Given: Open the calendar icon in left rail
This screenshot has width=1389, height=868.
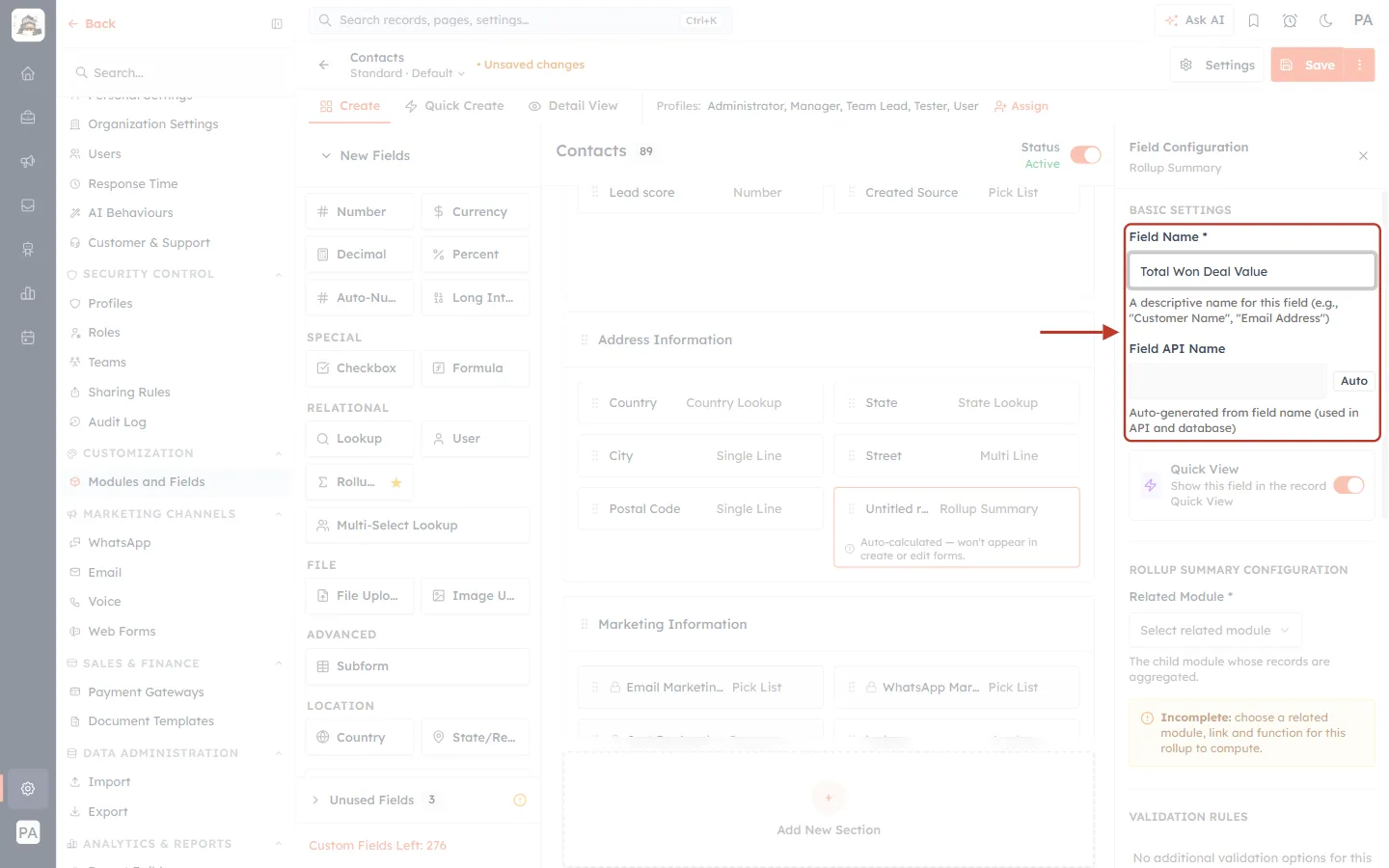Looking at the screenshot, I should pos(28,338).
